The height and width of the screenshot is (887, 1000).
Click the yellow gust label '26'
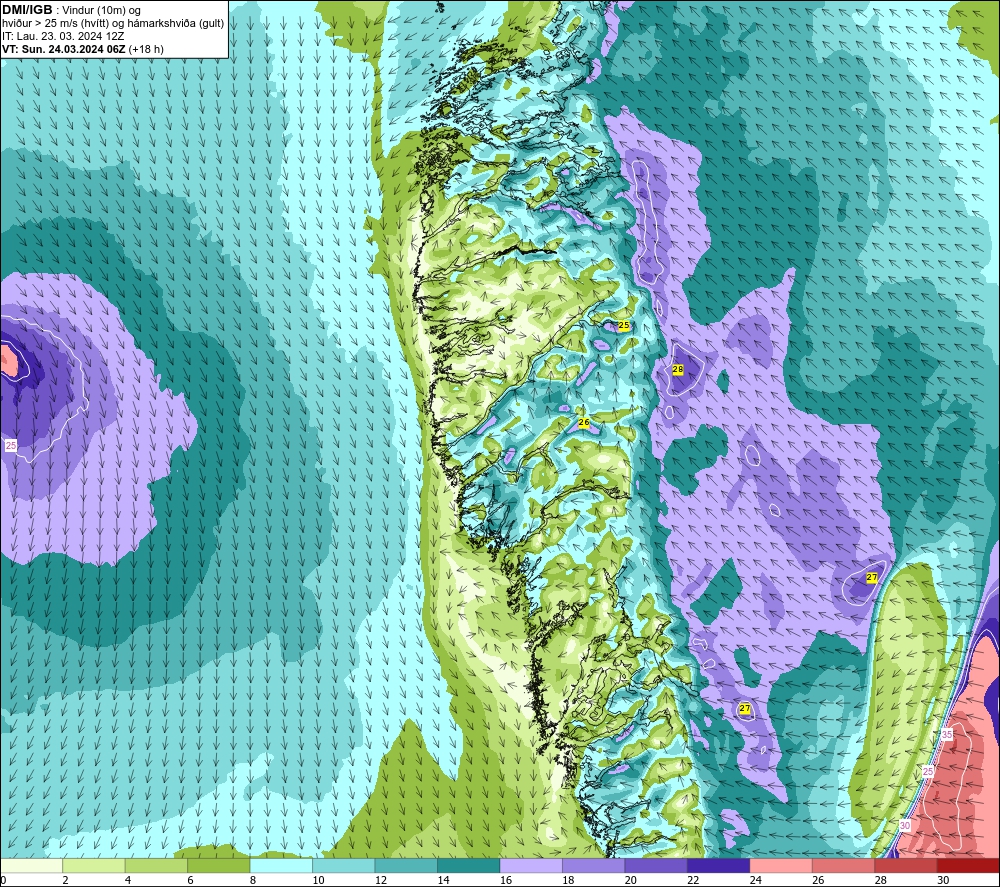click(584, 422)
